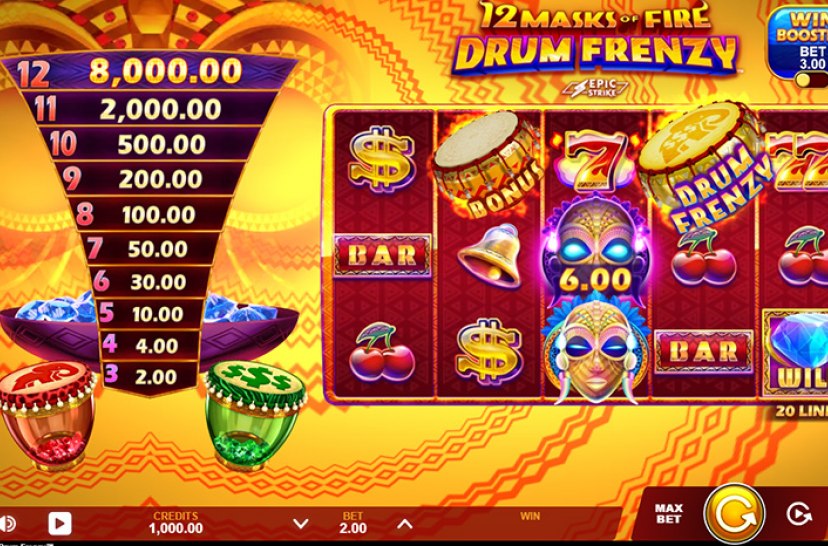Click the Max Bet button
Viewport: 828px width, 546px height.
(669, 513)
